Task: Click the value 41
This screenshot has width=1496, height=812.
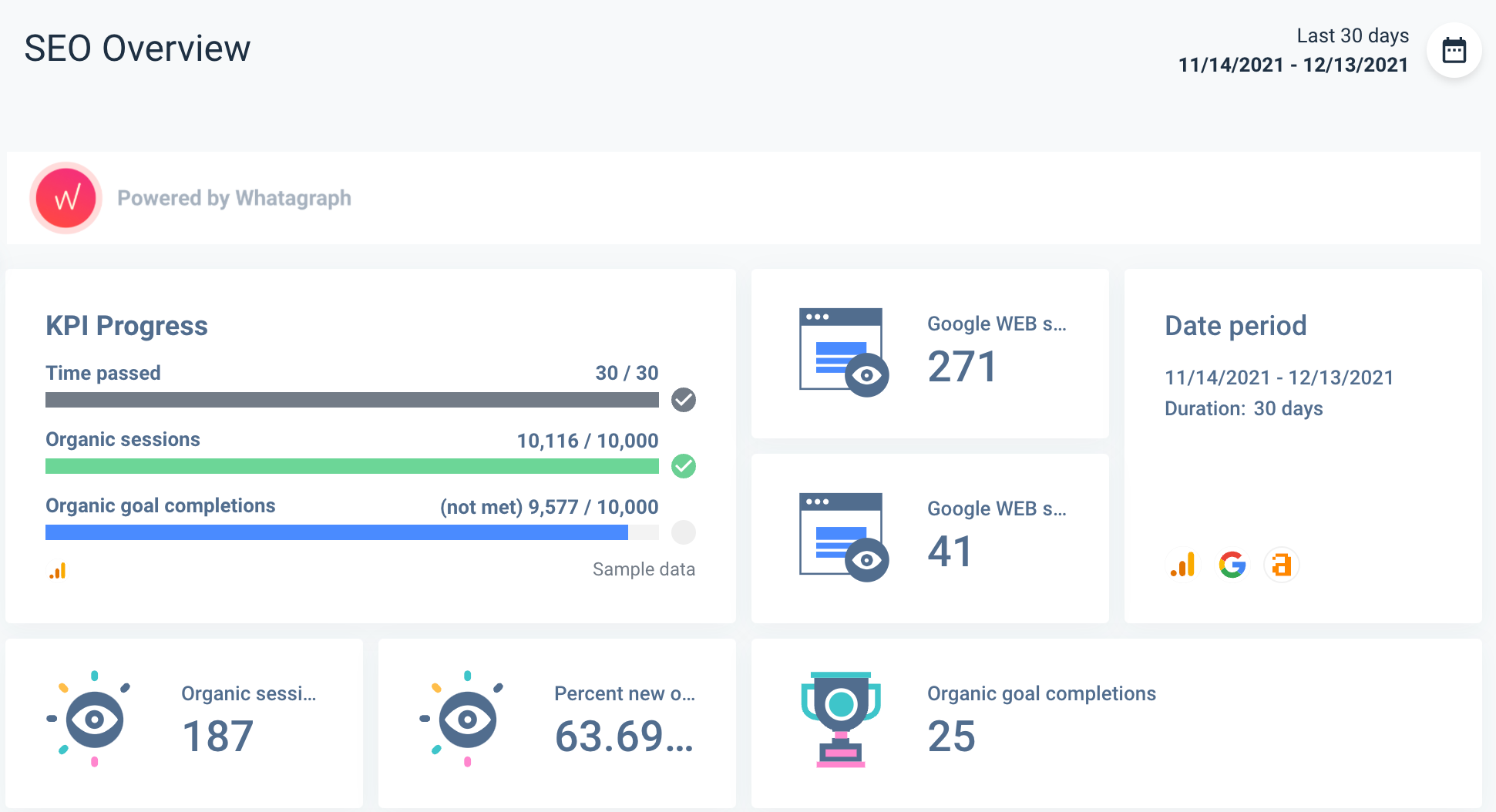Action: coord(950,552)
